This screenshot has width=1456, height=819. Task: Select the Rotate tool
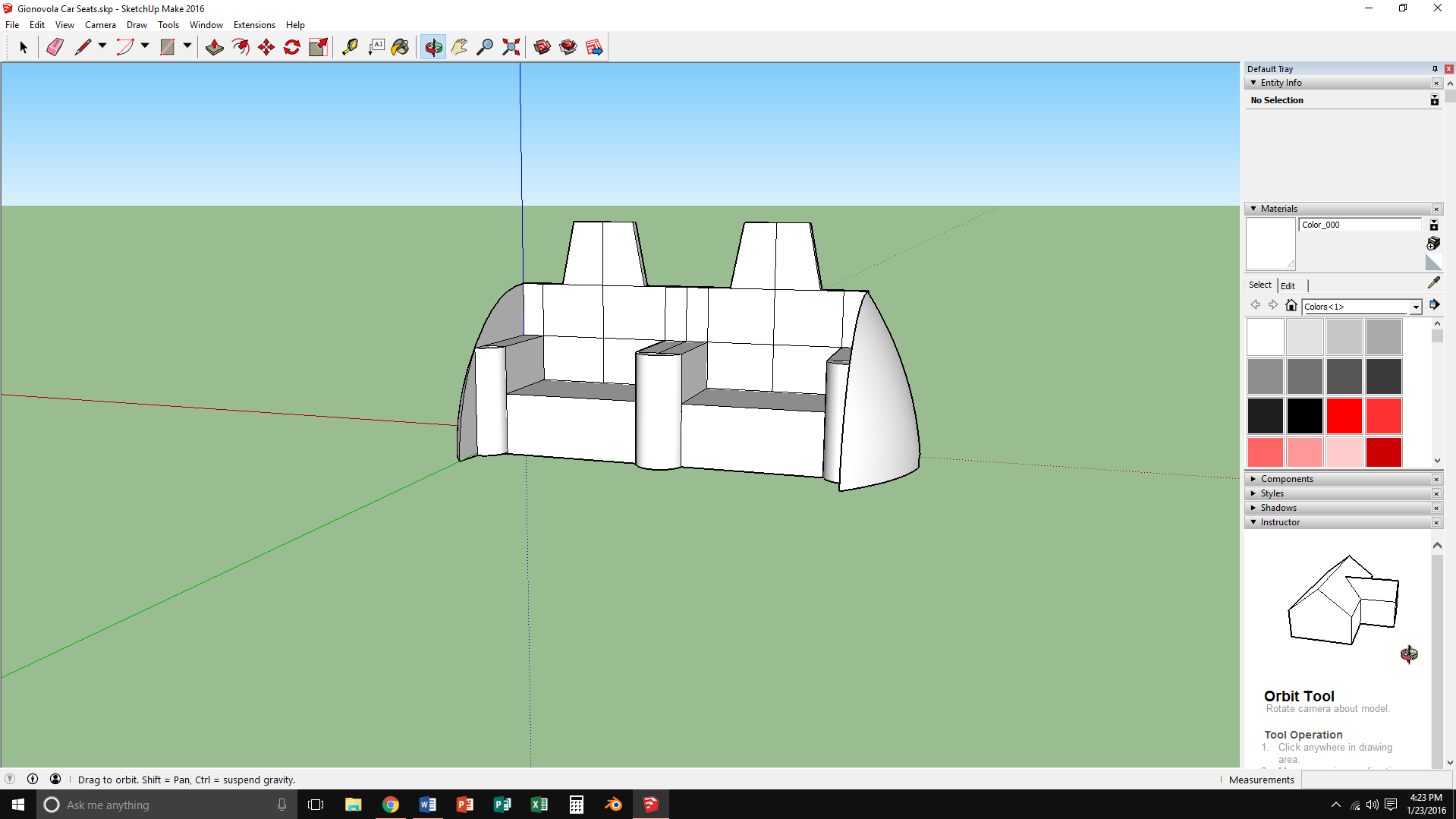pyautogui.click(x=292, y=47)
